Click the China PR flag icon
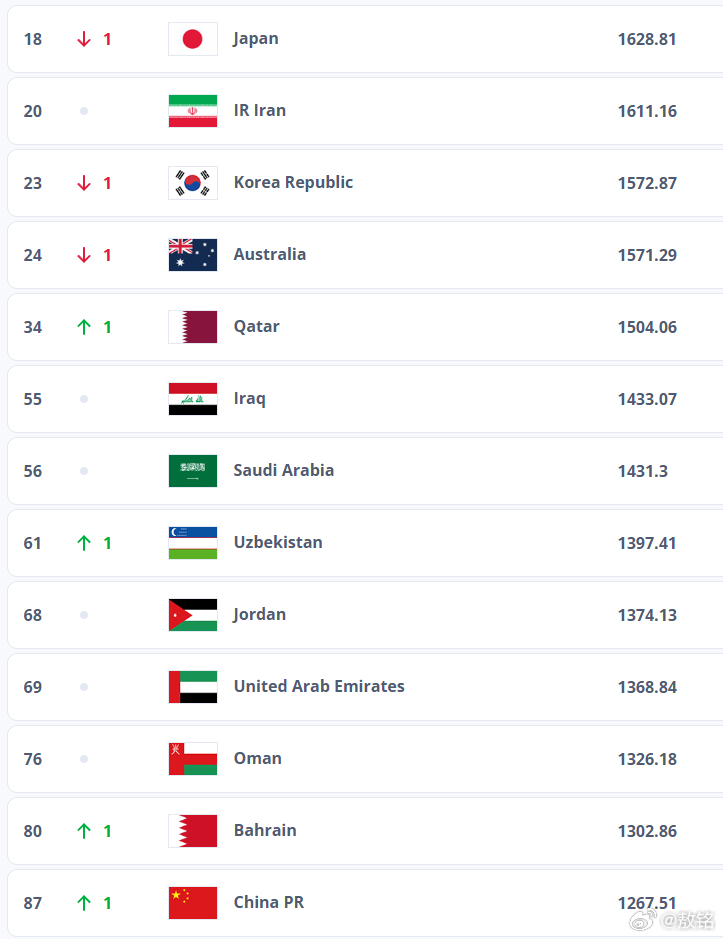 click(x=192, y=902)
